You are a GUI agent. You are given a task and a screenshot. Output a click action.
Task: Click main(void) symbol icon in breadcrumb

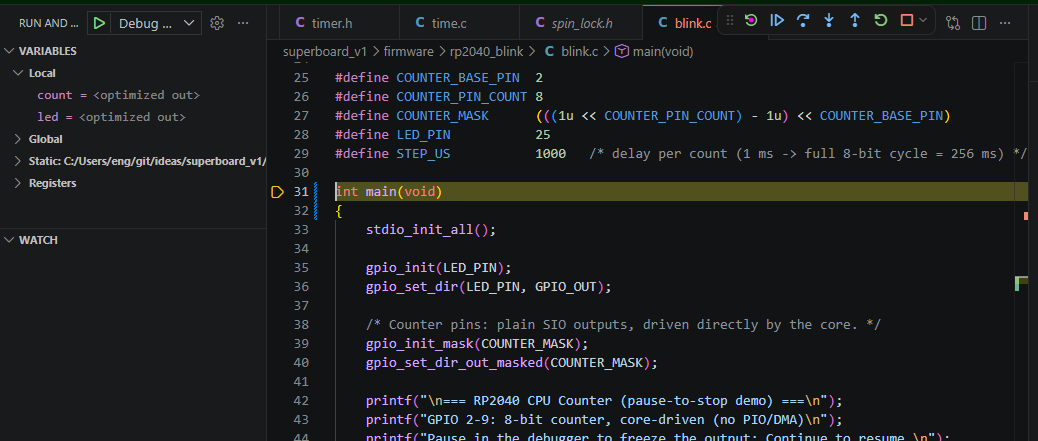[x=622, y=51]
